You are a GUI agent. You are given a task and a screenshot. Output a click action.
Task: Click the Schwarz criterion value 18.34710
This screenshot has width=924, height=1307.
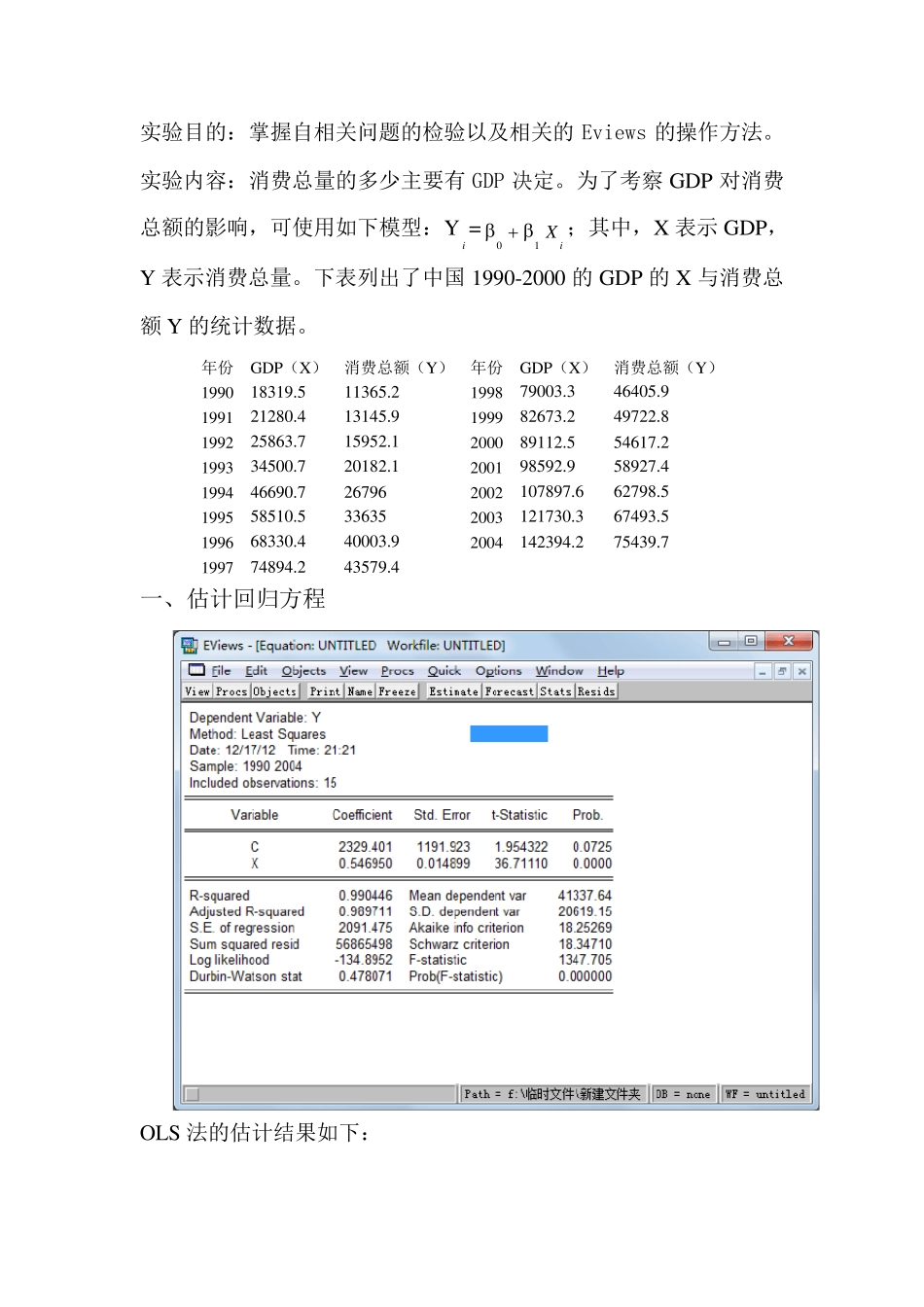pos(586,944)
